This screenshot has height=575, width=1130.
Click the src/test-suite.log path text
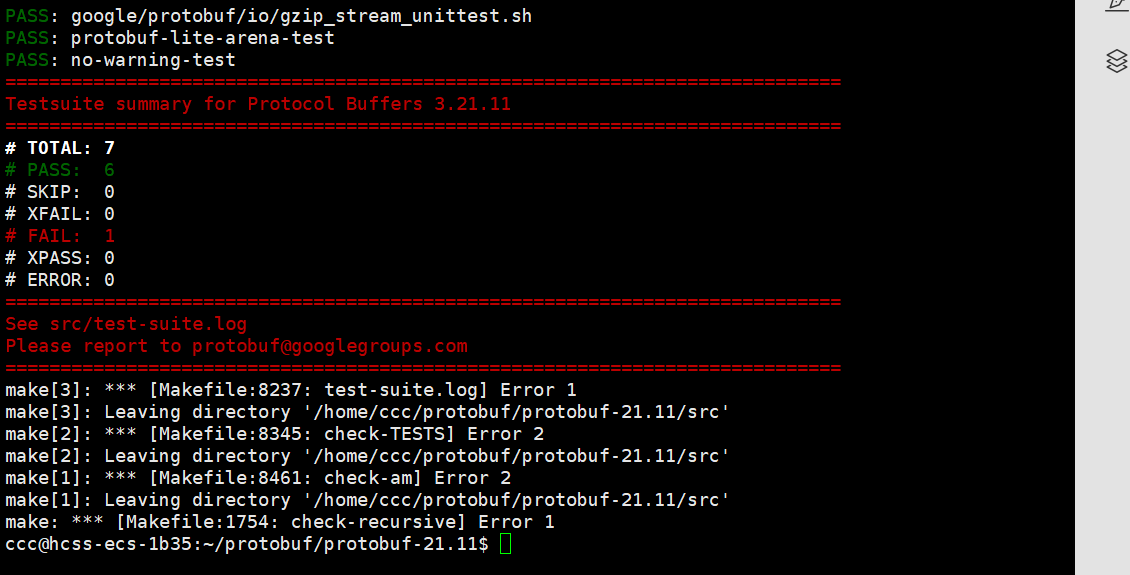148,324
